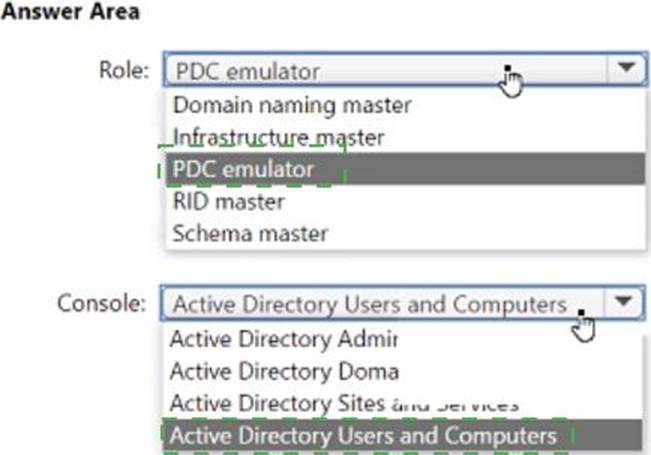Screen dimensions: 651x455
Task: Pick RID master from the Role list
Action: [x=228, y=201]
